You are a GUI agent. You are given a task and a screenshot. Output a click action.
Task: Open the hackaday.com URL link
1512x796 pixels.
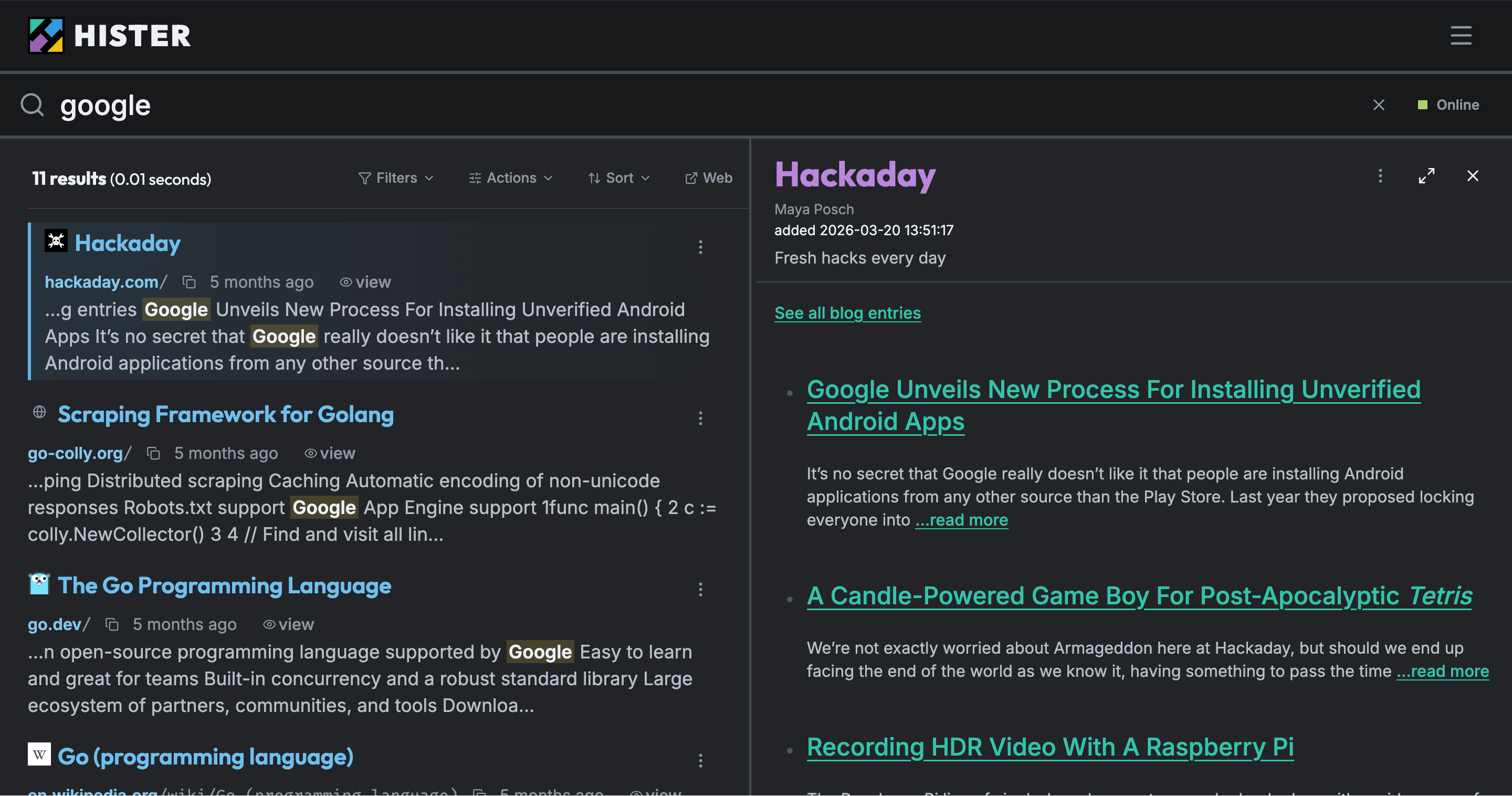click(x=106, y=282)
